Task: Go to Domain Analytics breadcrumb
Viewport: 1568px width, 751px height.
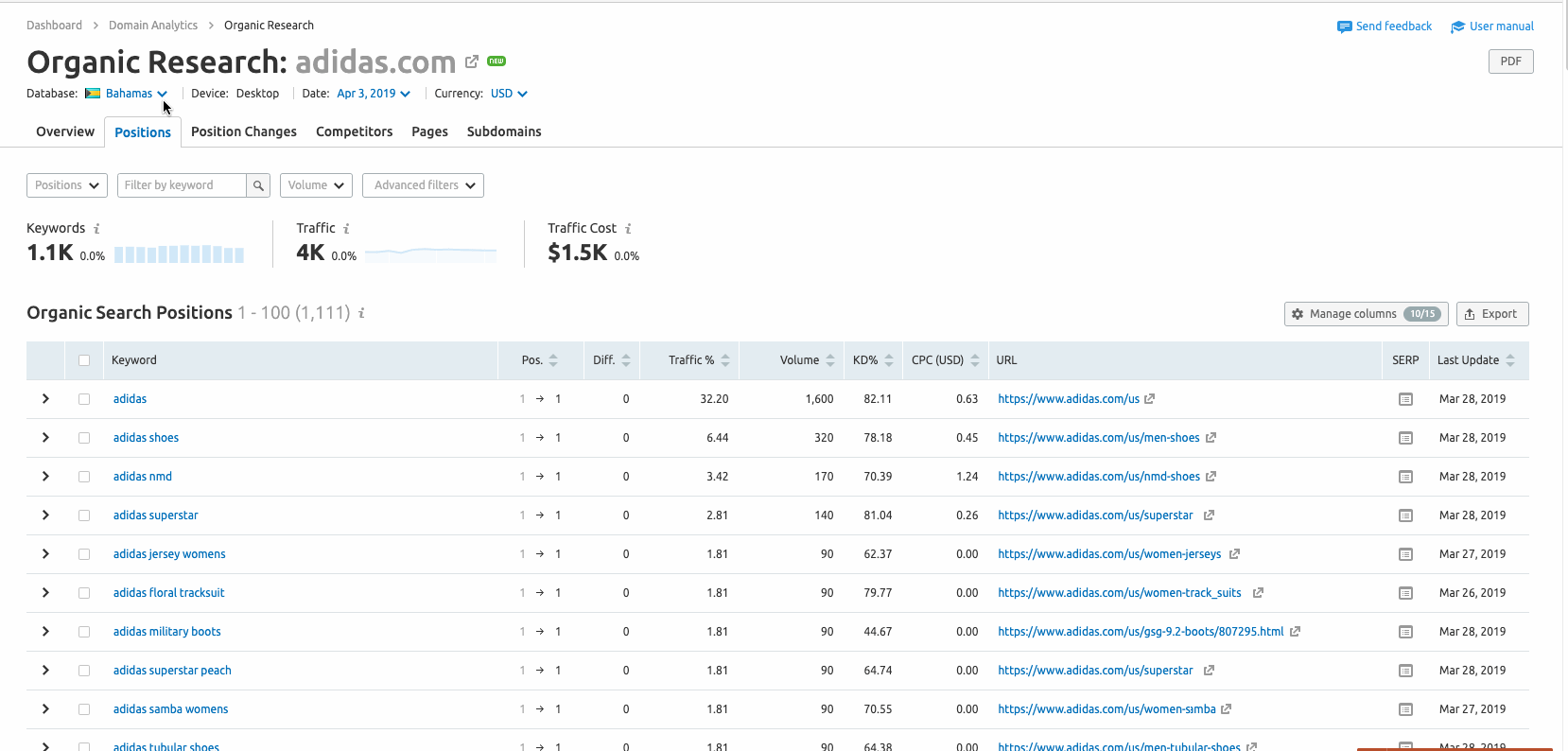Action: [x=153, y=26]
